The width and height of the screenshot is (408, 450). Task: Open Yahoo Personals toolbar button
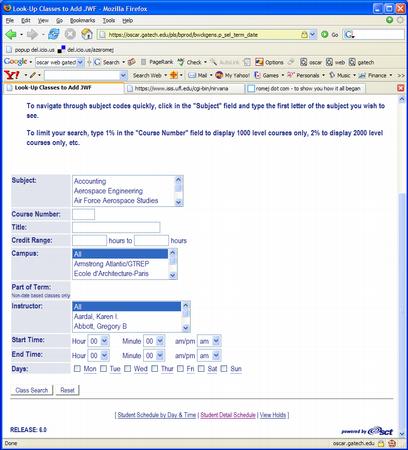click(303, 75)
